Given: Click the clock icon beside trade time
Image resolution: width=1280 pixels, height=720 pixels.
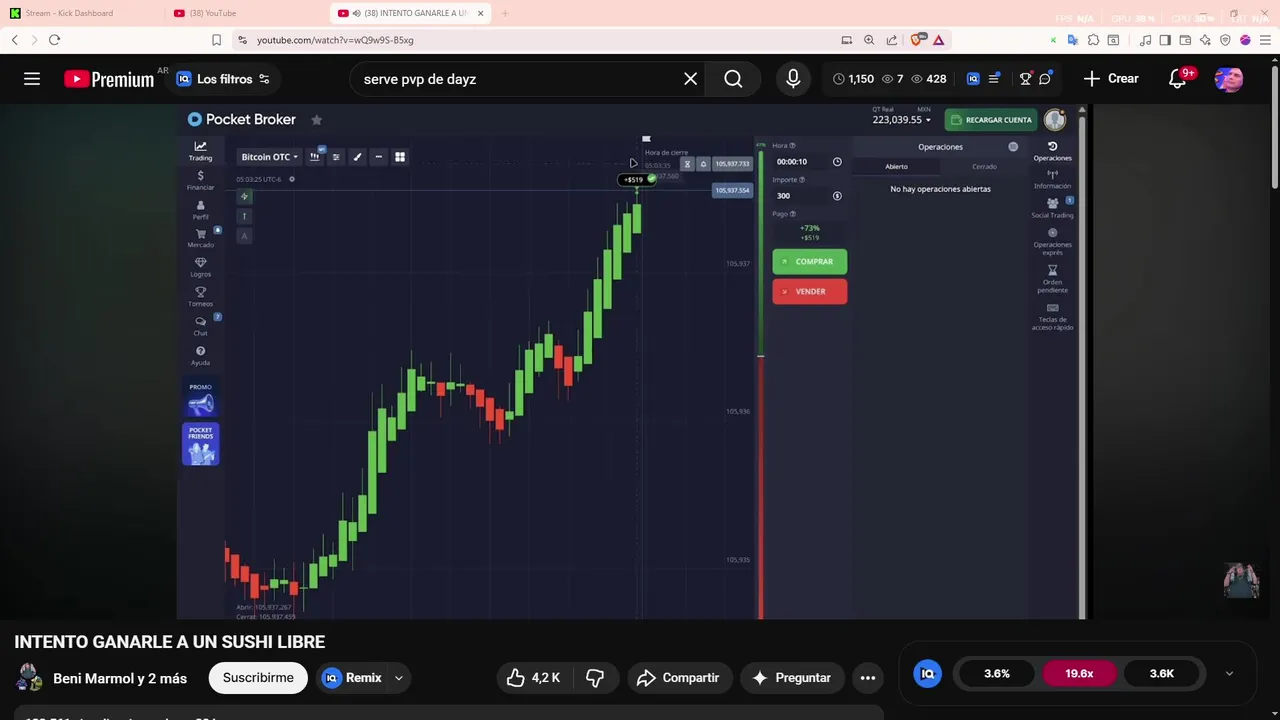Looking at the screenshot, I should point(837,162).
